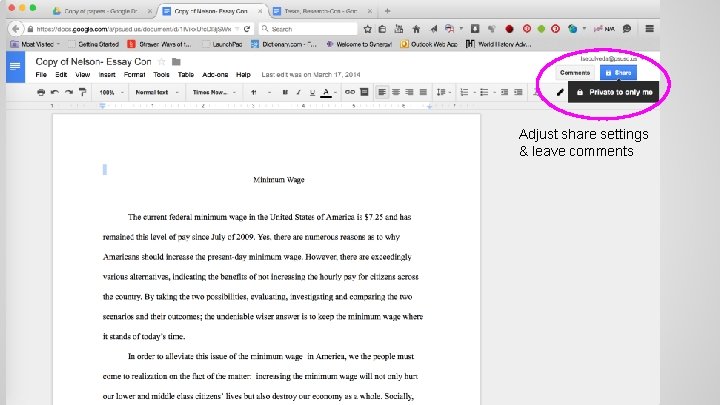
Task: Toggle bold formatting
Action: pos(285,92)
